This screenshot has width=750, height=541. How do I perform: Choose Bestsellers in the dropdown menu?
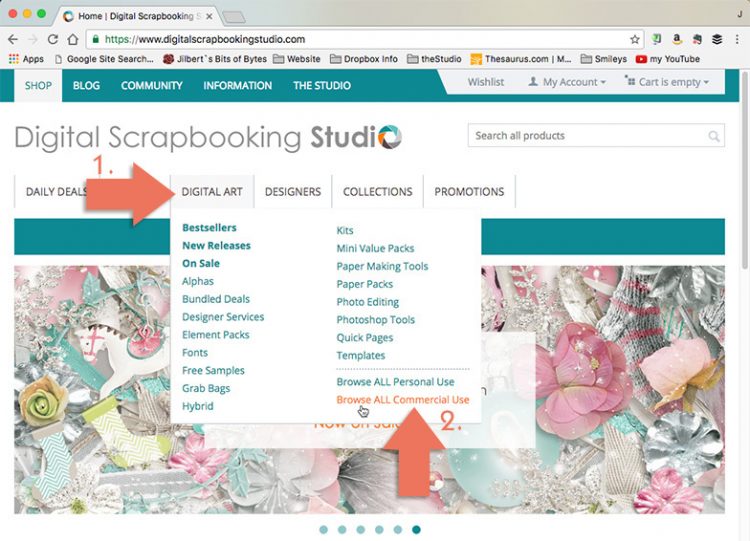[210, 228]
